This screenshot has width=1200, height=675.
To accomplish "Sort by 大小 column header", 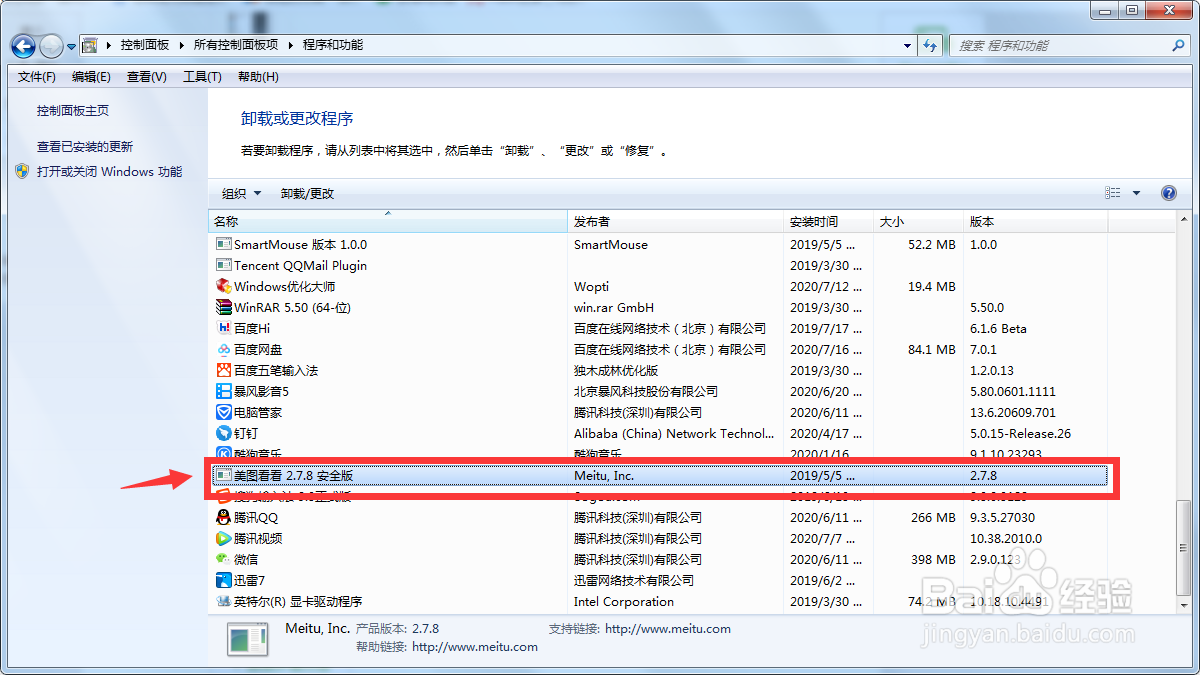I will pyautogui.click(x=919, y=222).
